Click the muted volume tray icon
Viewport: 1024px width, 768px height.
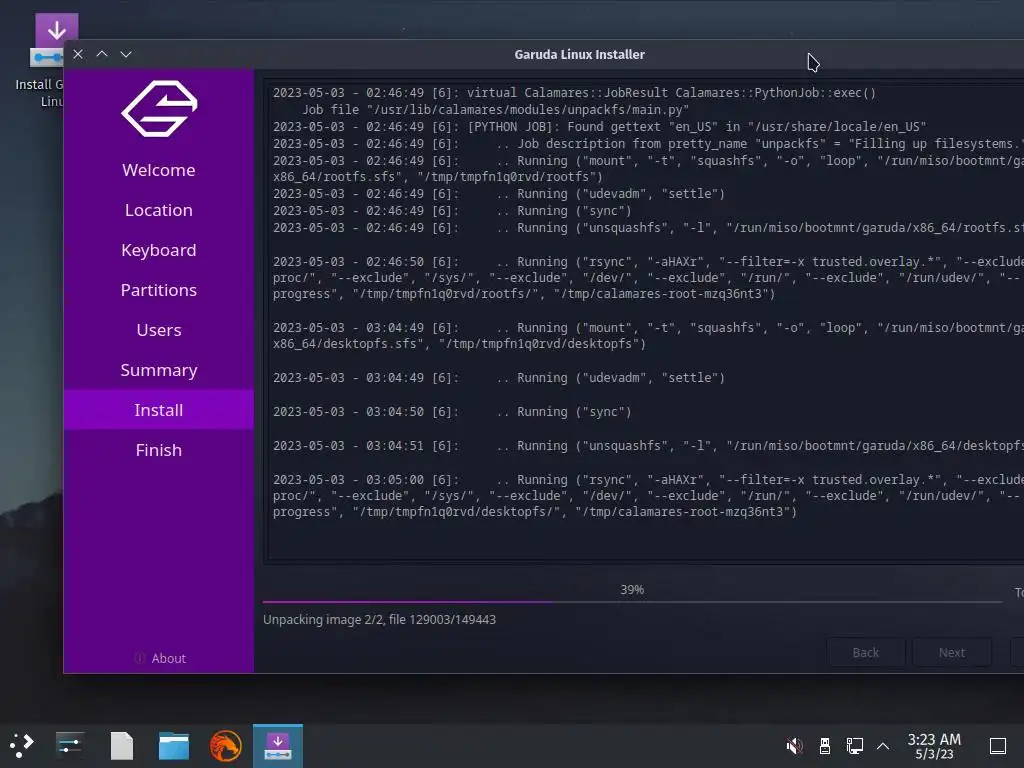click(794, 746)
